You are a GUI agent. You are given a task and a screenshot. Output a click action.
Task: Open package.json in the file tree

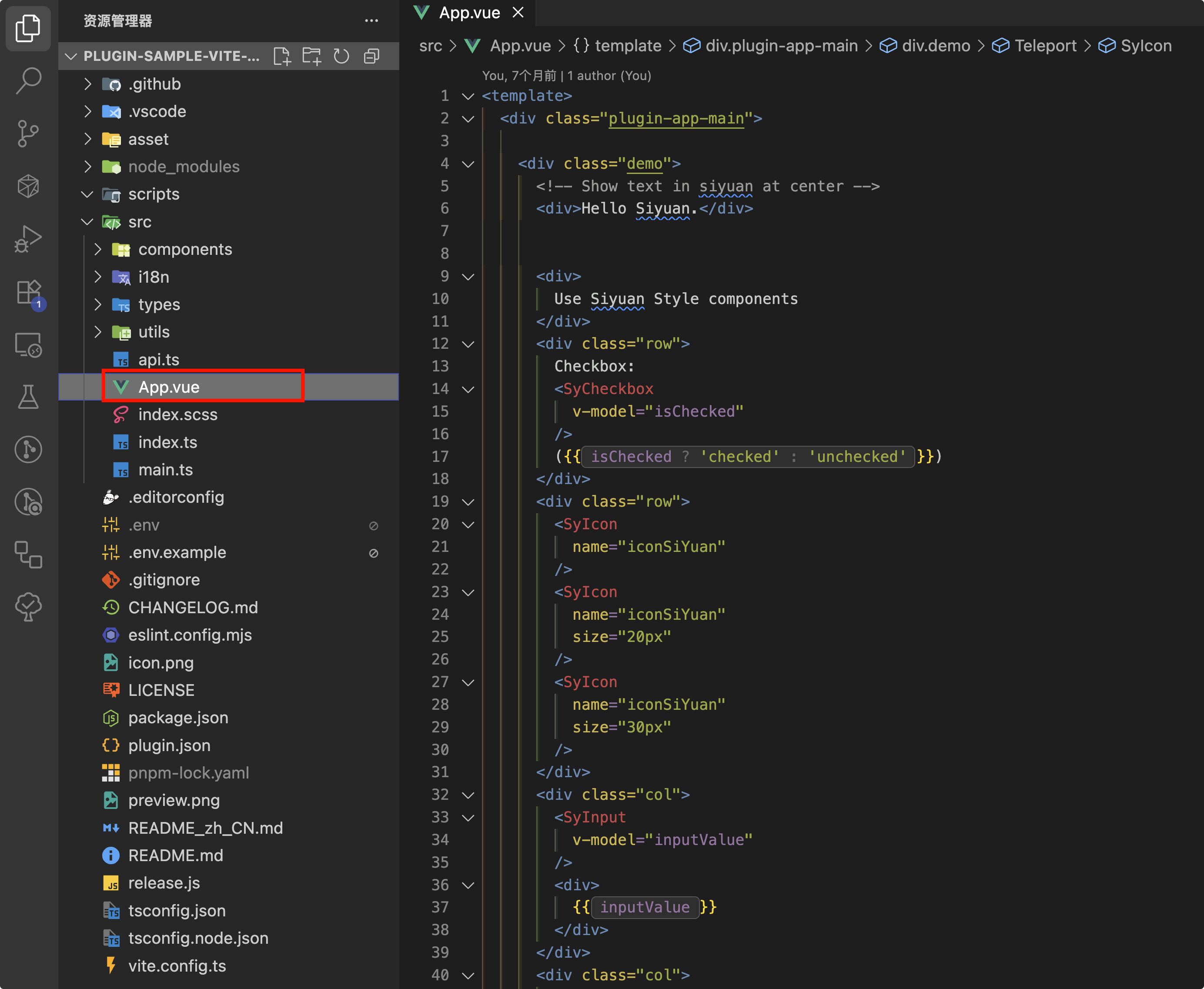pos(178,717)
